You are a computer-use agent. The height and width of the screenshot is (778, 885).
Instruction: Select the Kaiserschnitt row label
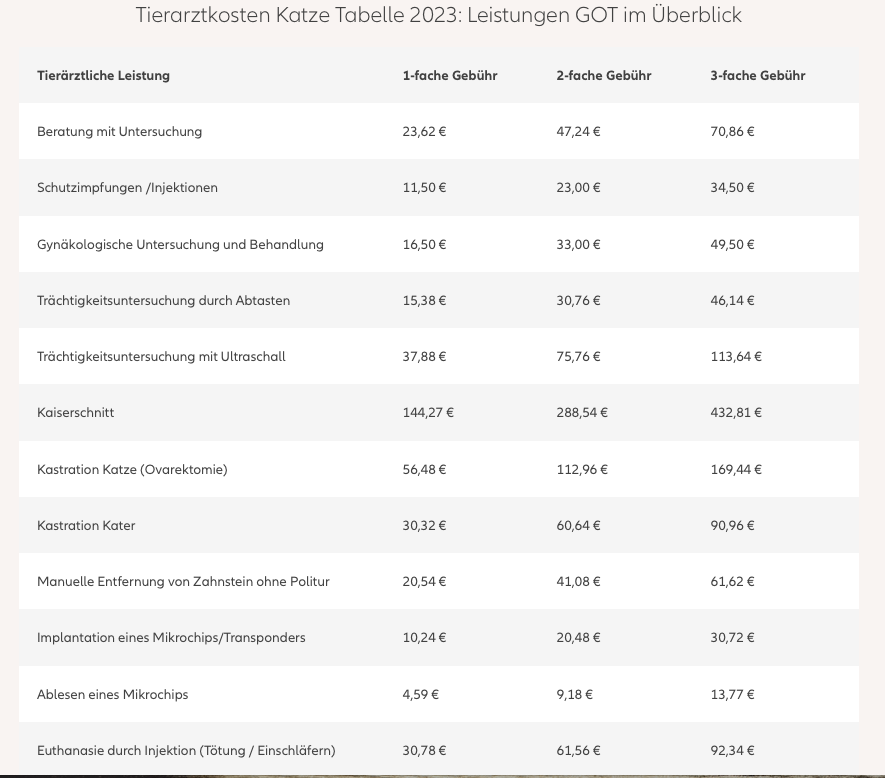76,413
